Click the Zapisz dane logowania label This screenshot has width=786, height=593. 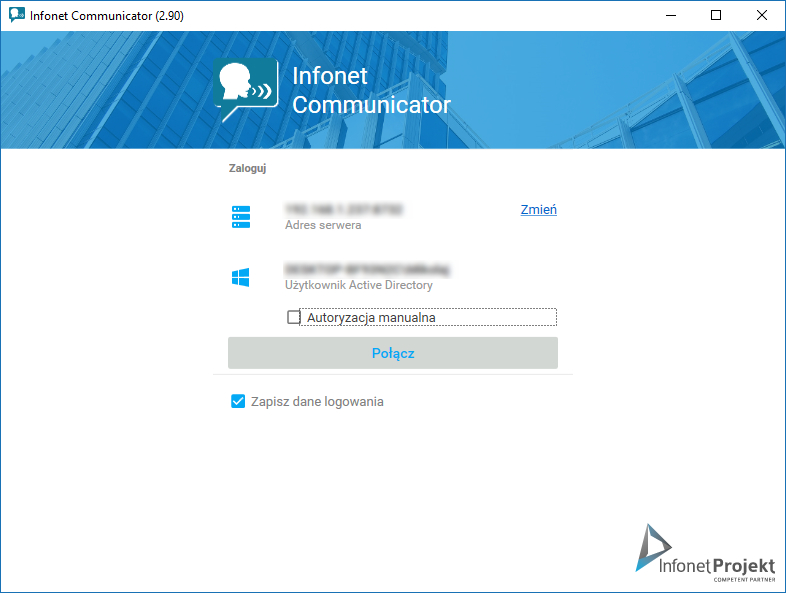317,402
